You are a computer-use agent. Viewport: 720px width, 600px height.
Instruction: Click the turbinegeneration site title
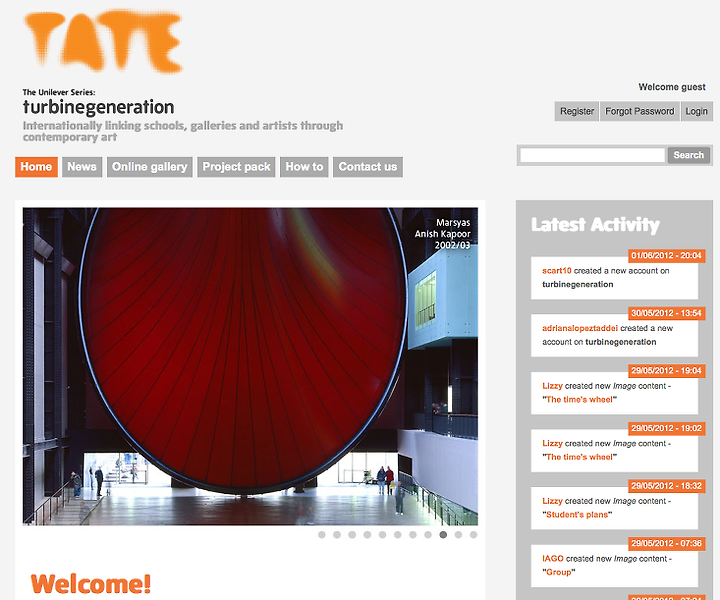click(x=99, y=107)
